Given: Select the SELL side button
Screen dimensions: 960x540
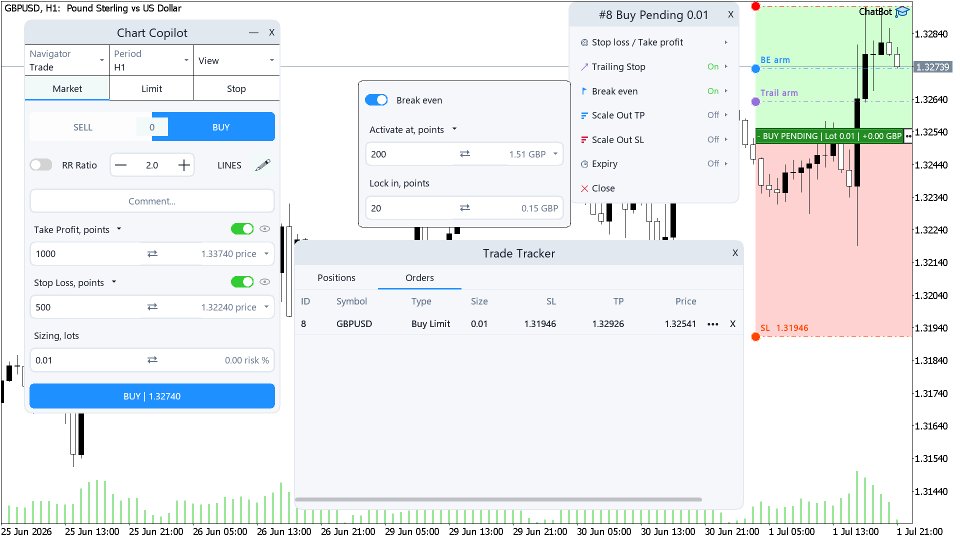Looking at the screenshot, I should (83, 127).
